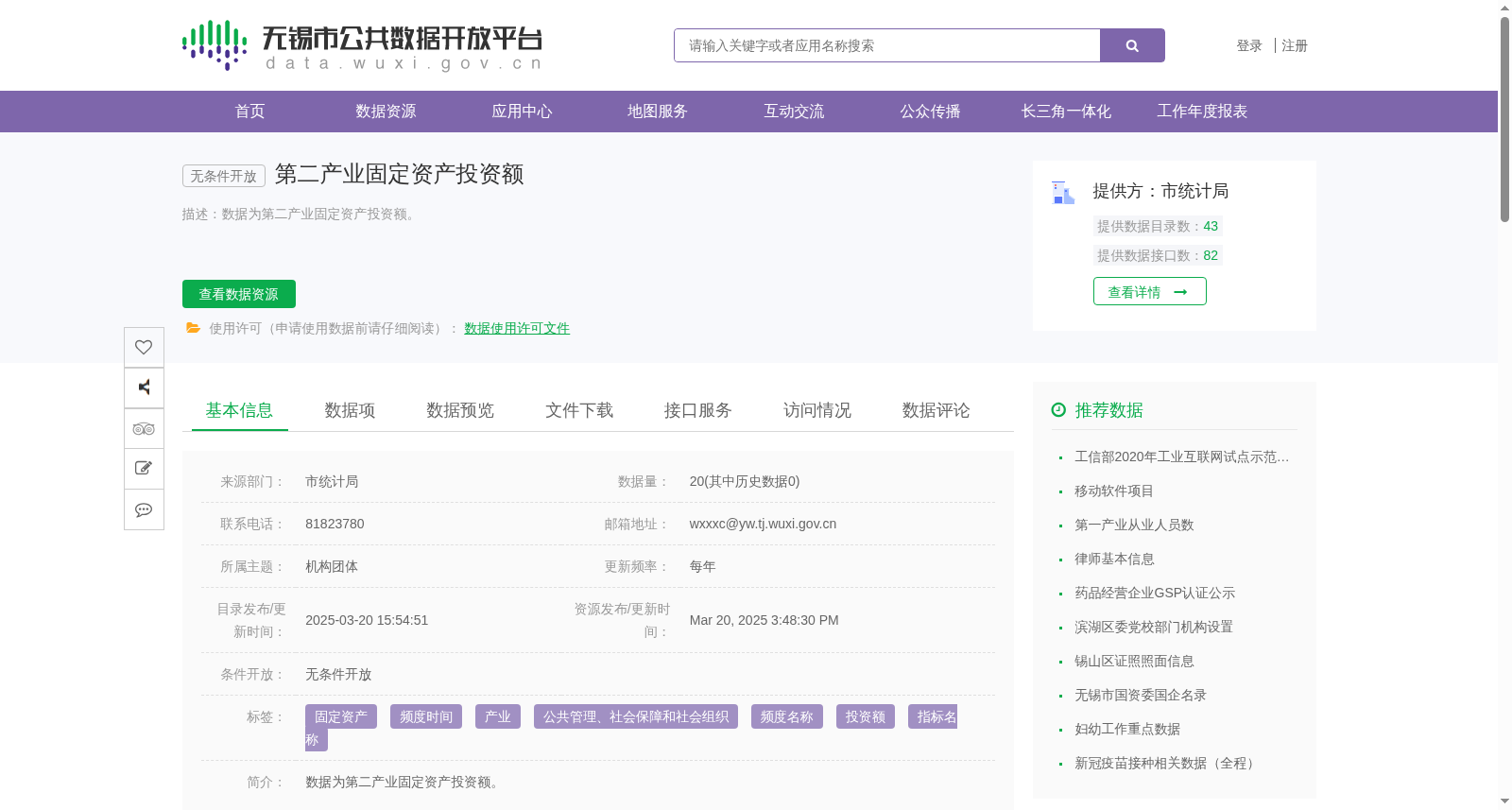
Task: Open 工作年度报表 in the navigation bar
Action: pos(1202,112)
